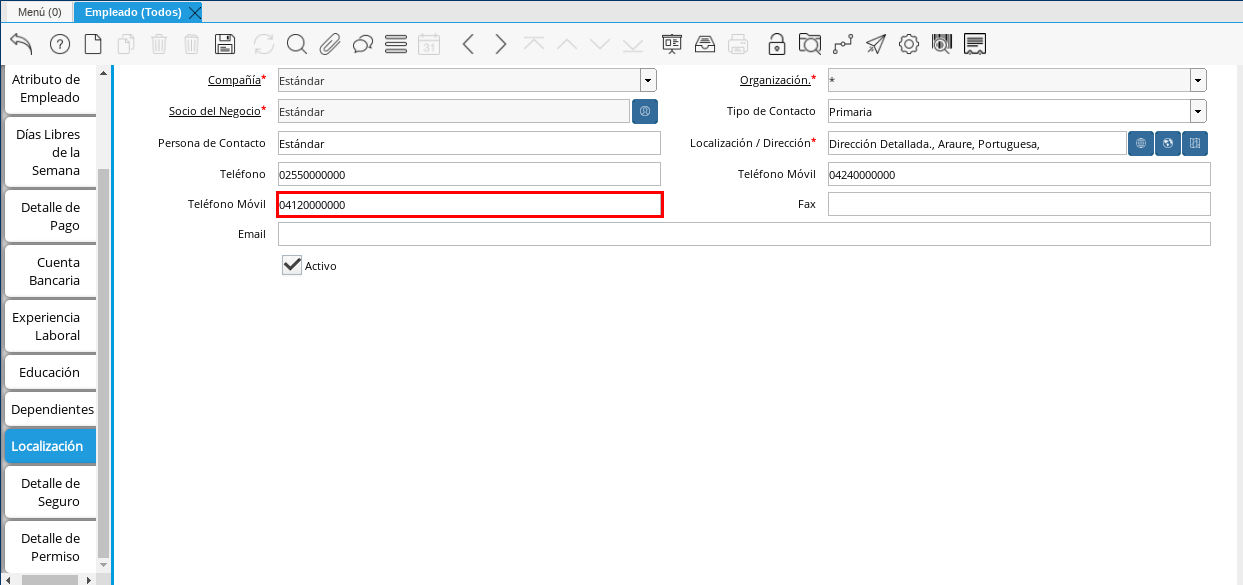1243x585 pixels.
Task: Open the Experiencia Laboral side tab
Action: (50, 326)
